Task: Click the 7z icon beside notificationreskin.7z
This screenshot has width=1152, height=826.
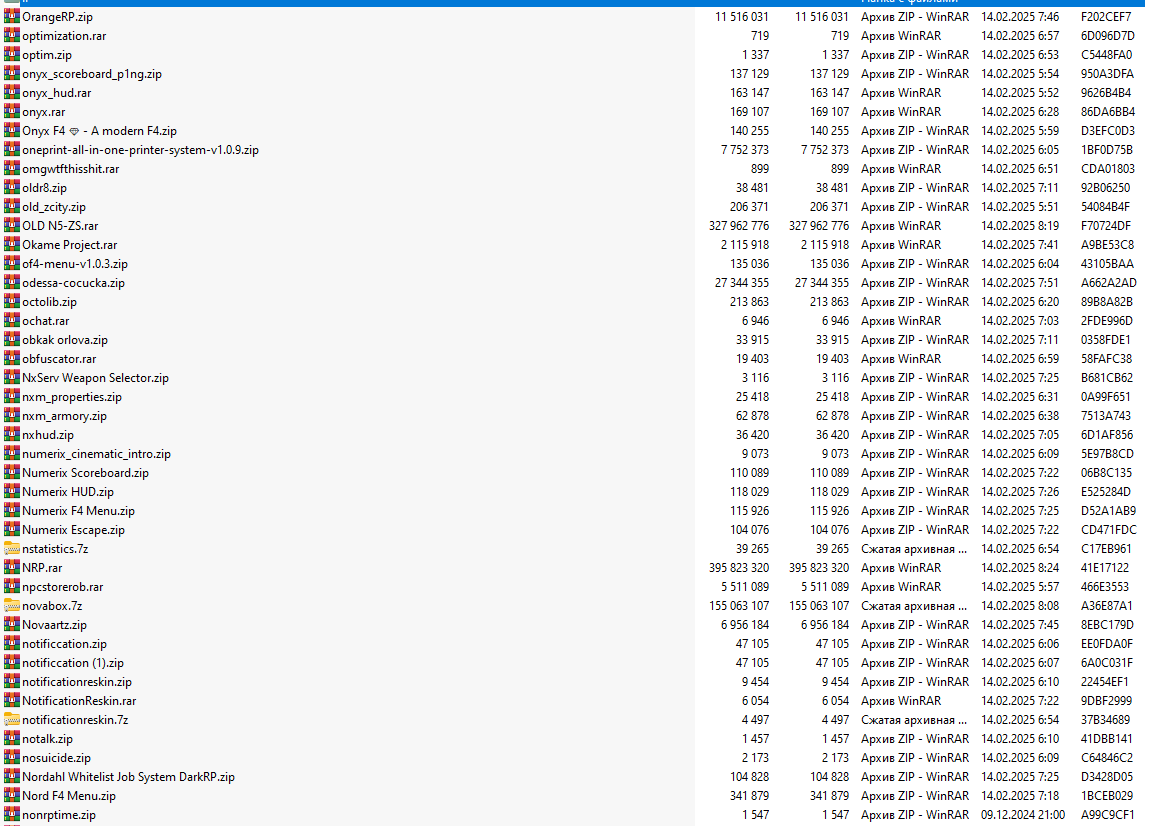Action: click(x=12, y=720)
